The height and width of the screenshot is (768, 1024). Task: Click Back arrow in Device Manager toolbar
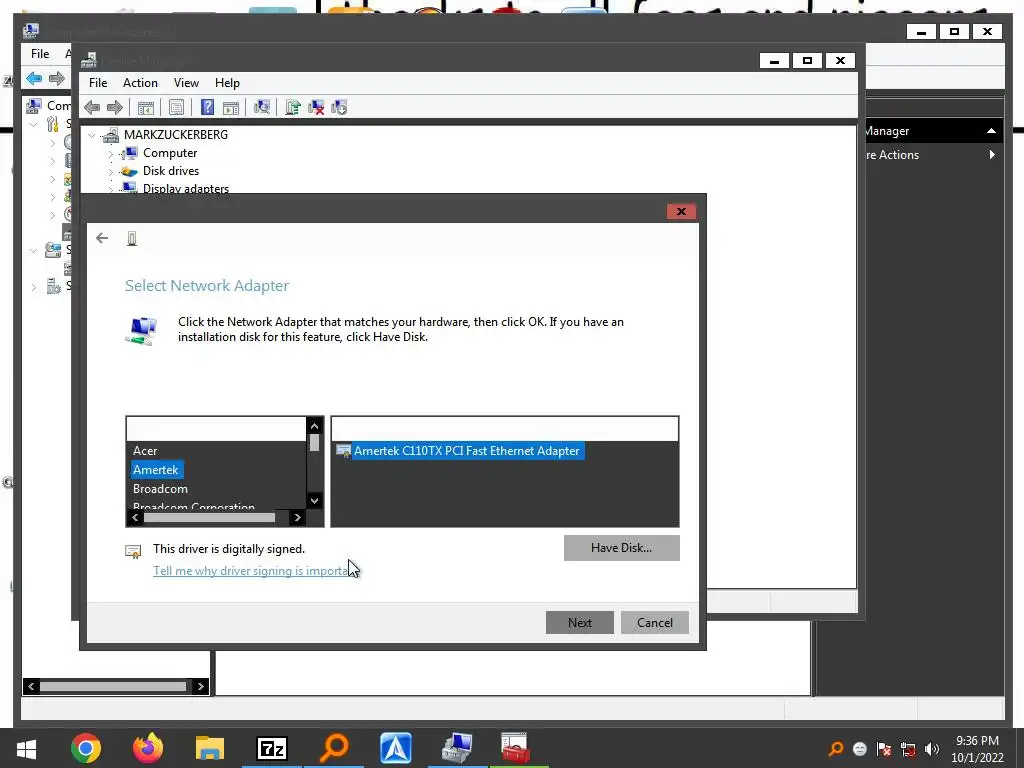(92, 107)
